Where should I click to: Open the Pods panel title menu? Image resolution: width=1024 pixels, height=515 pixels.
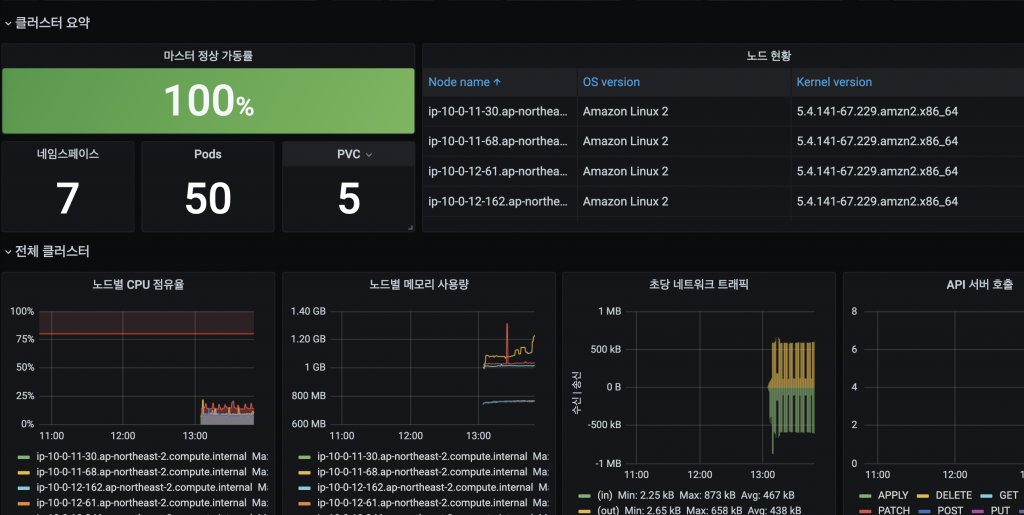coord(208,155)
